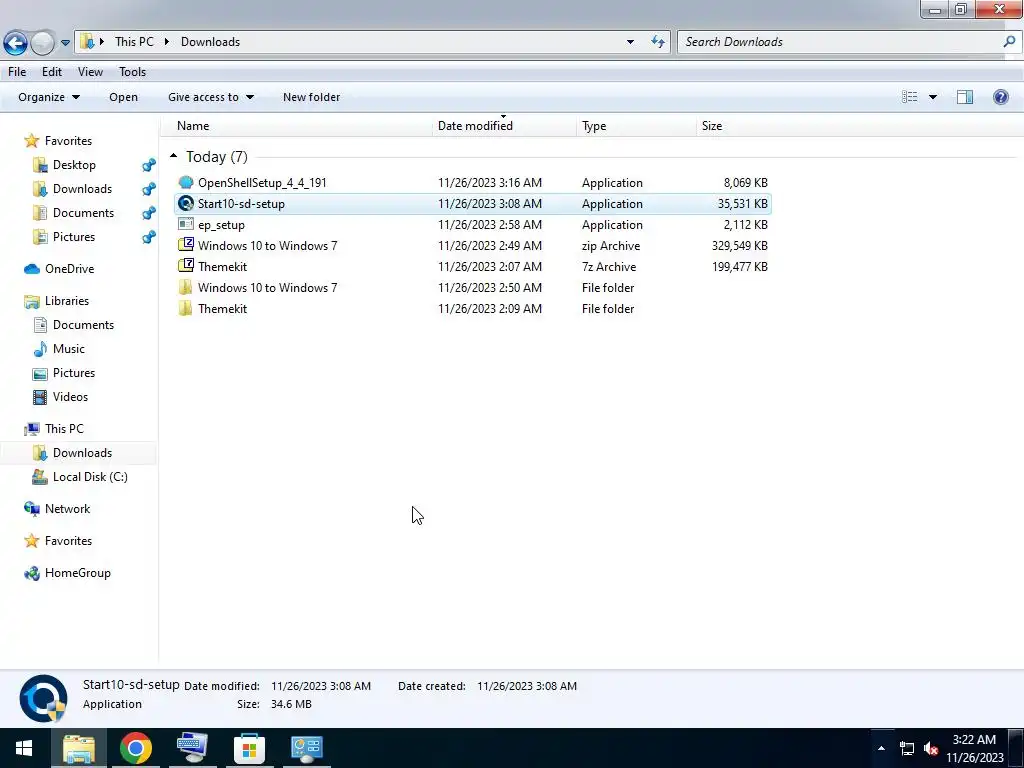Open OneDrive in navigation pane

[69, 269]
